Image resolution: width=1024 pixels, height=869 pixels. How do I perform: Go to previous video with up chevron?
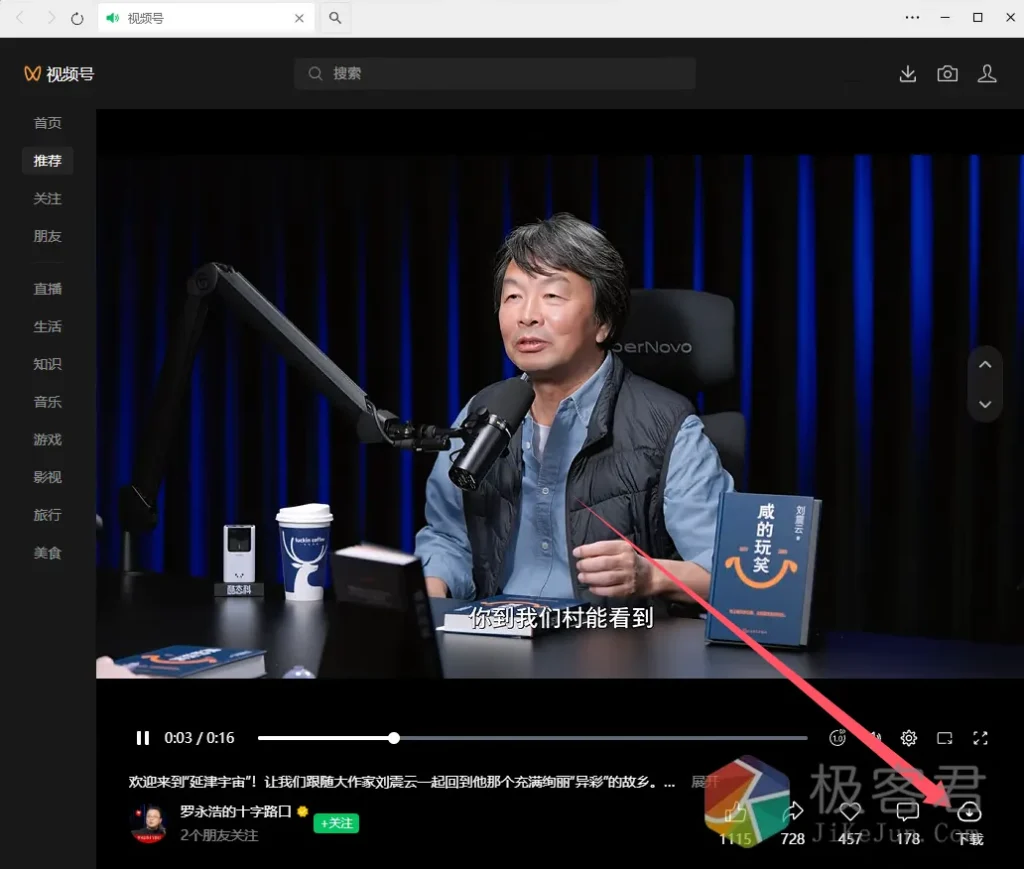point(985,365)
